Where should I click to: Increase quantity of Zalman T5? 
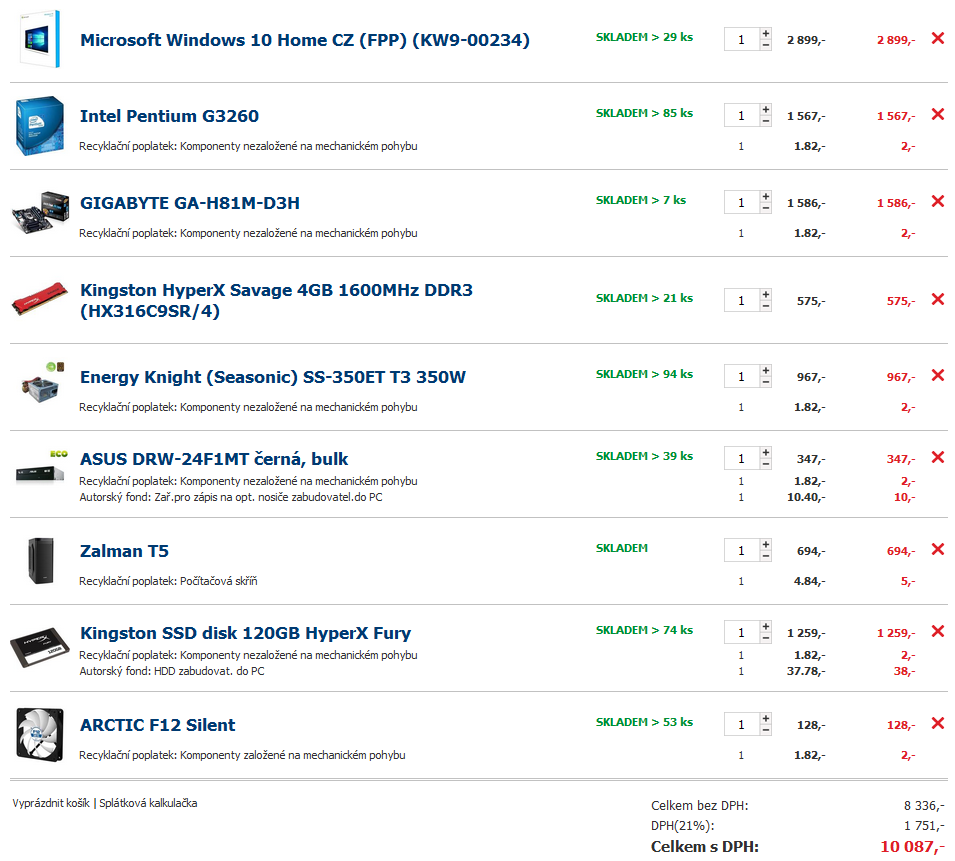pos(766,545)
